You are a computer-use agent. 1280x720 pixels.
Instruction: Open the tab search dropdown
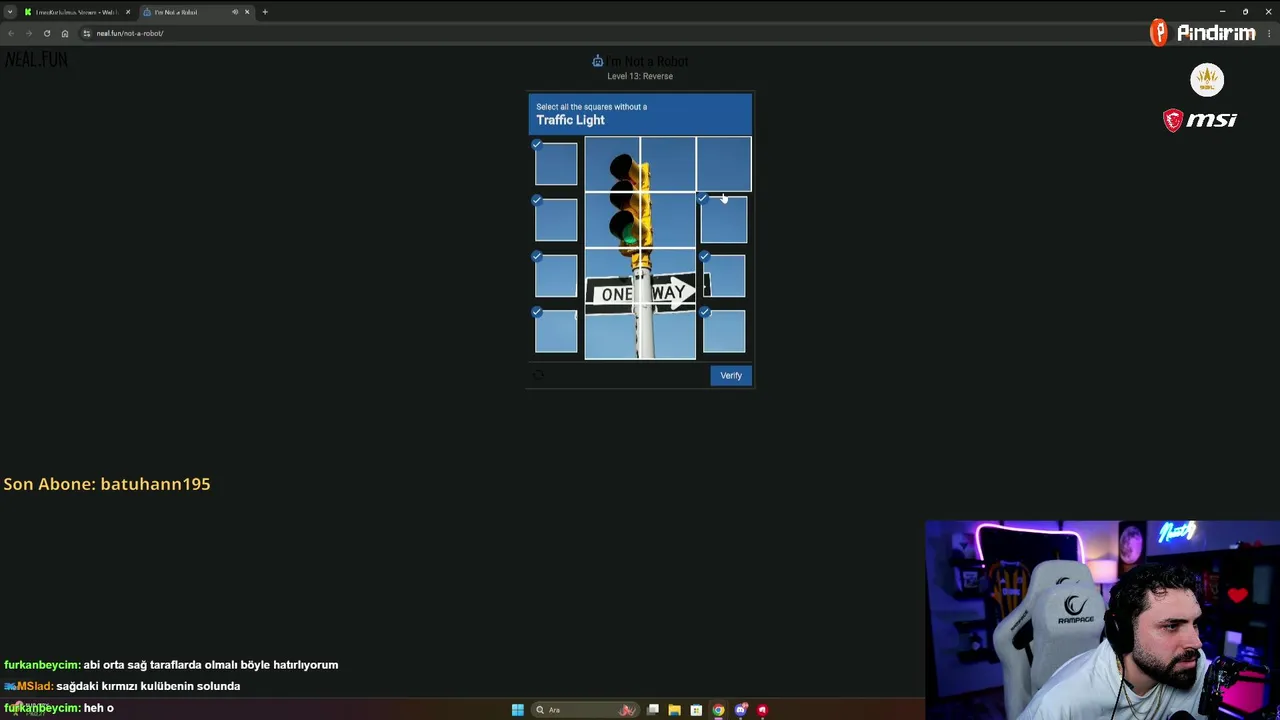(x=9, y=12)
